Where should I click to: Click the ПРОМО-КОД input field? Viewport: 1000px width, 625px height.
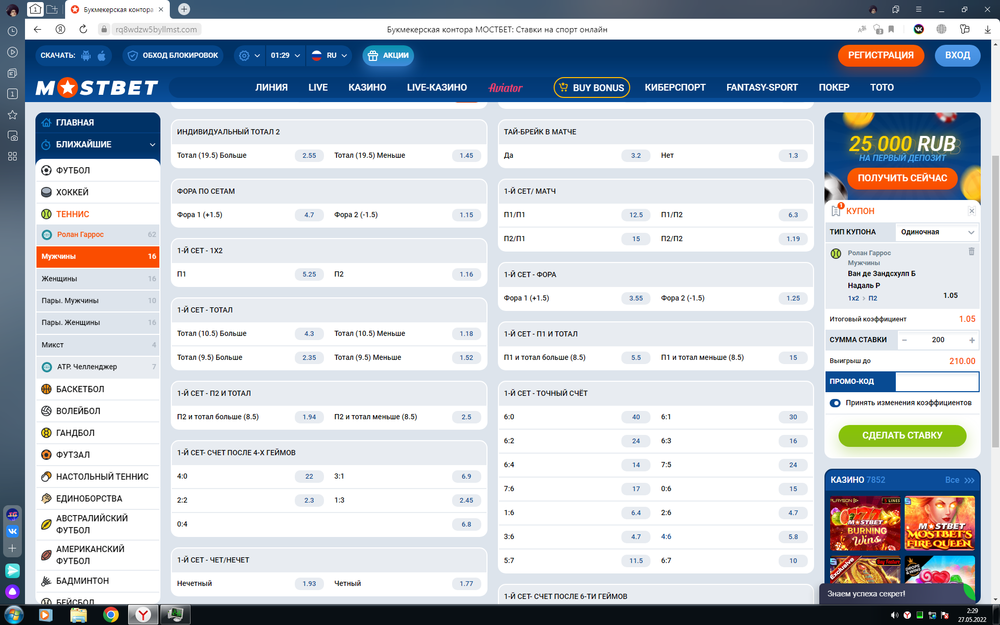point(937,381)
